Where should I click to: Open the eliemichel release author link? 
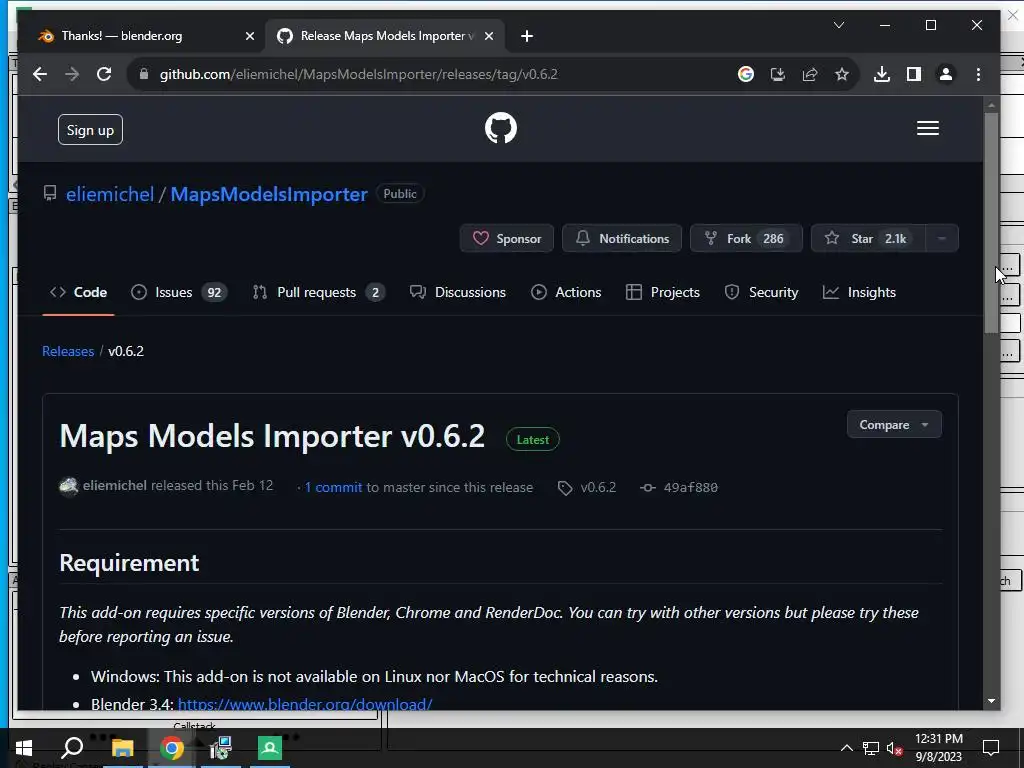pos(114,485)
